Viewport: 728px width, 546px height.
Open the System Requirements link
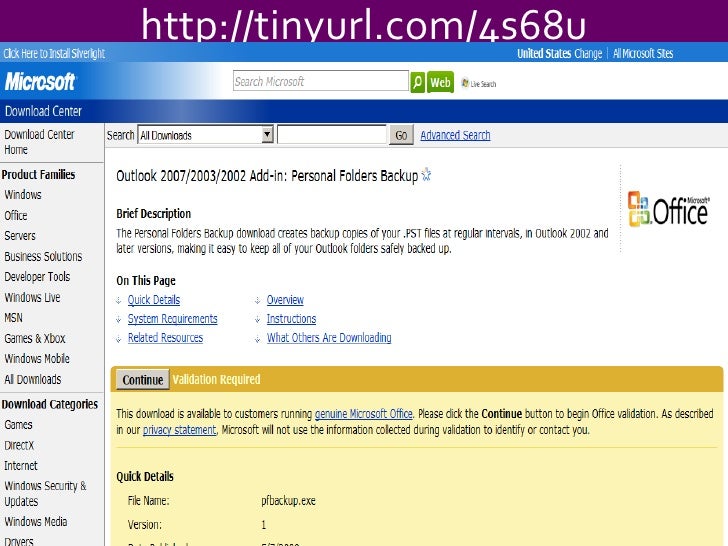(172, 319)
